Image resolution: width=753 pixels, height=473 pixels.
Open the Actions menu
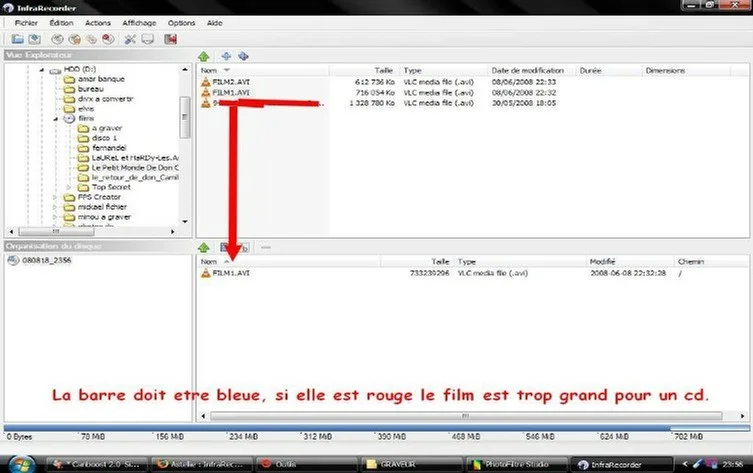(x=98, y=22)
